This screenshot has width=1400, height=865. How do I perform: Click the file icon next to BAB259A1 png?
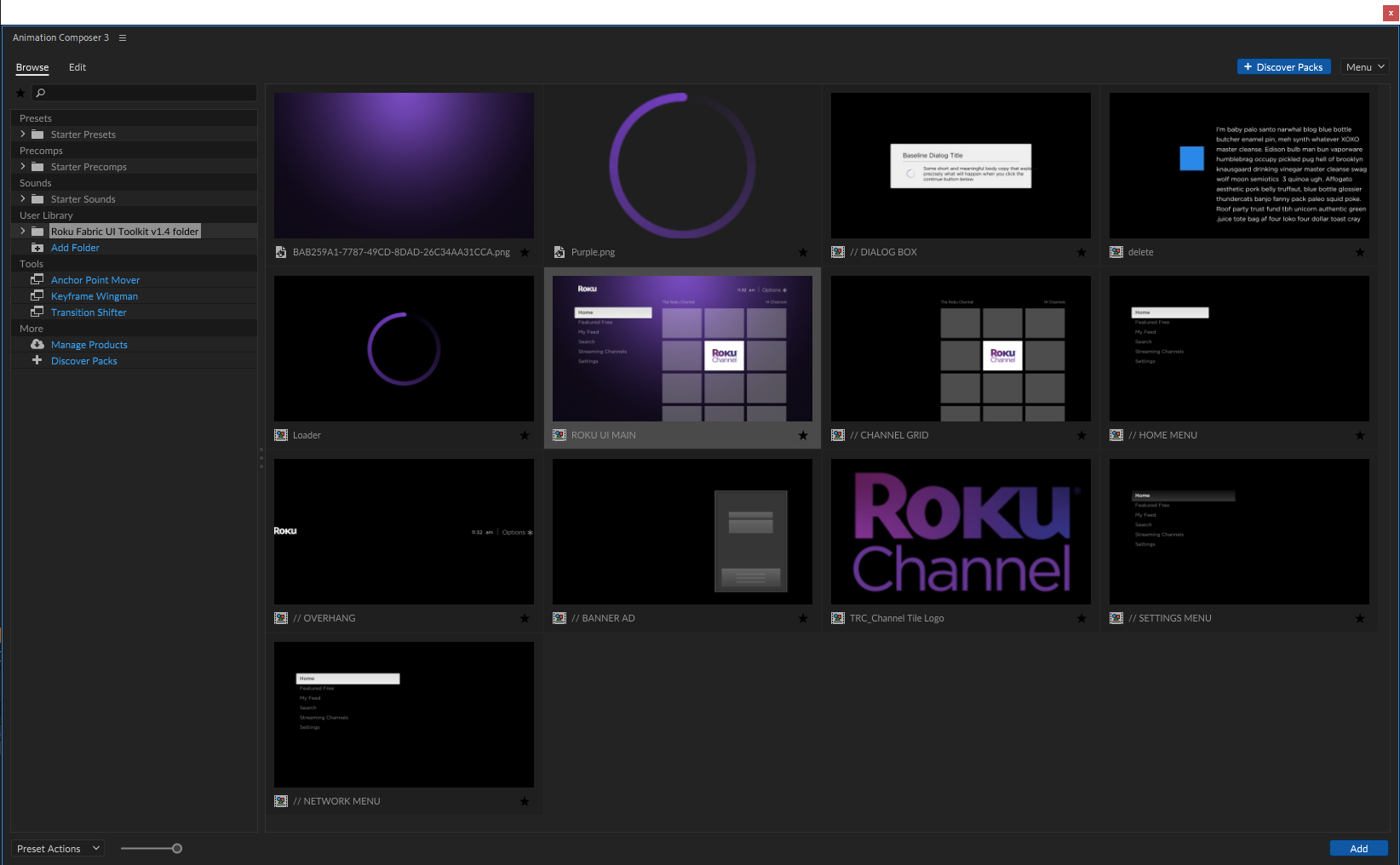tap(281, 252)
